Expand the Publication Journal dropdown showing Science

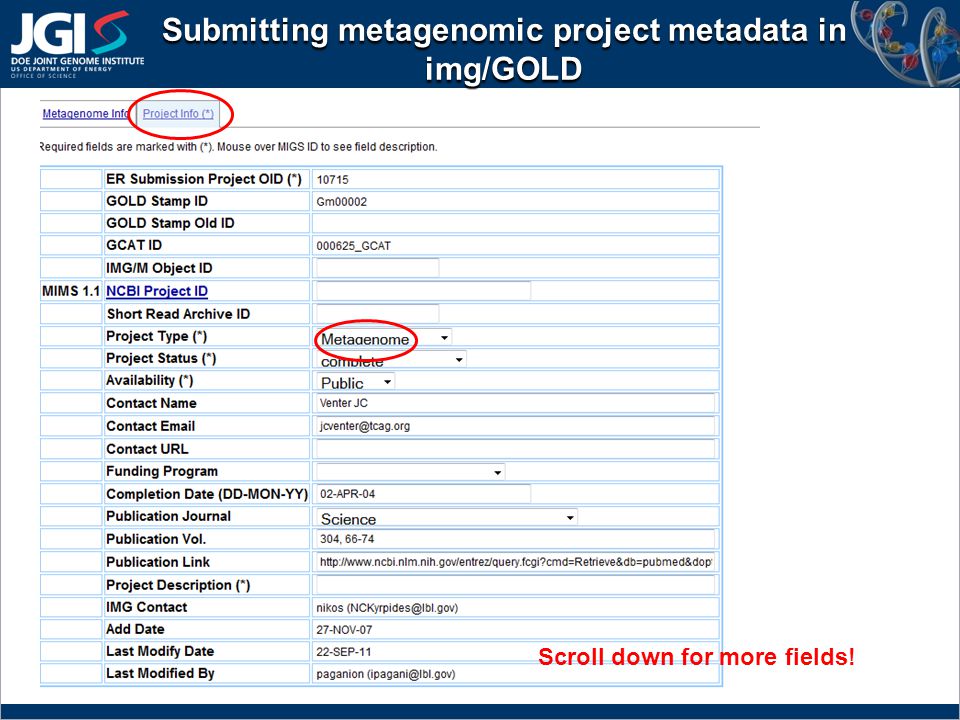(447, 518)
